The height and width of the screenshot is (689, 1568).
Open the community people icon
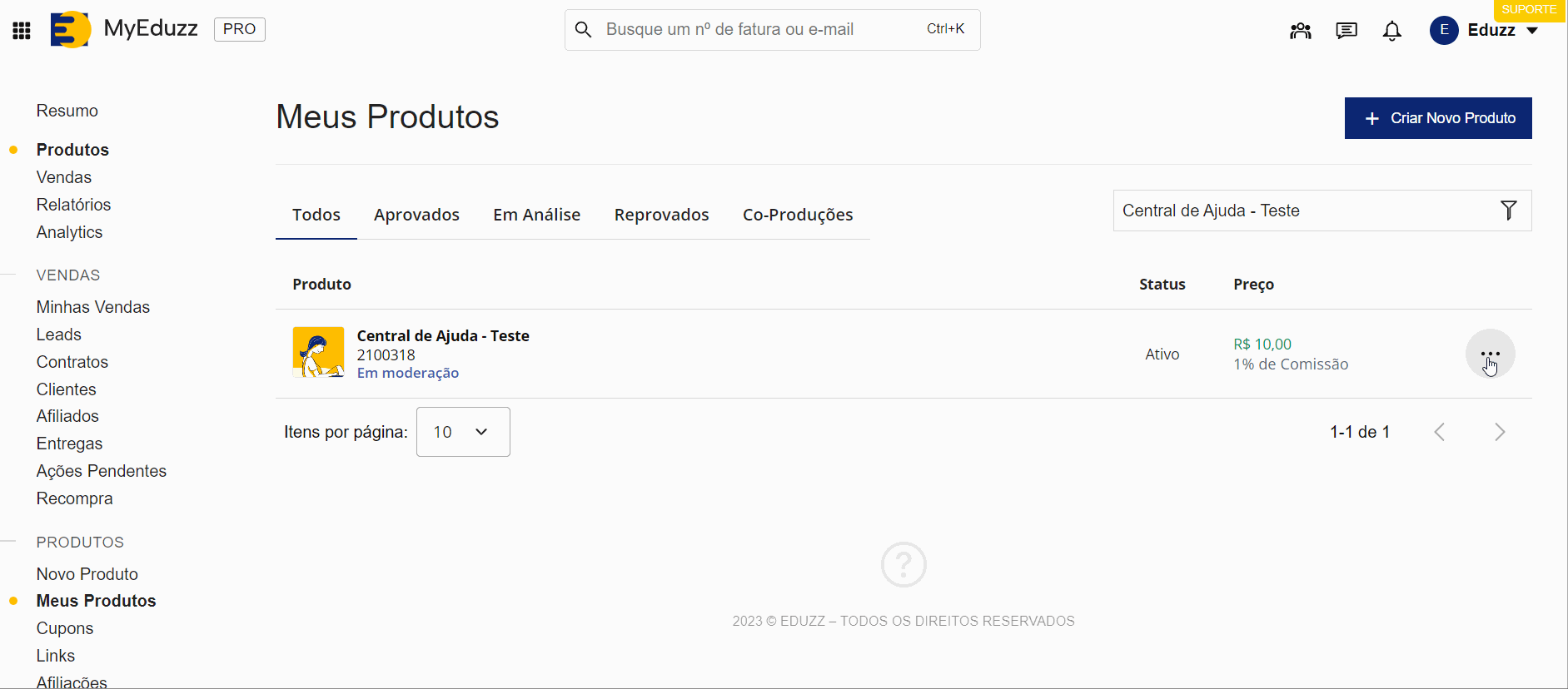coord(1300,31)
